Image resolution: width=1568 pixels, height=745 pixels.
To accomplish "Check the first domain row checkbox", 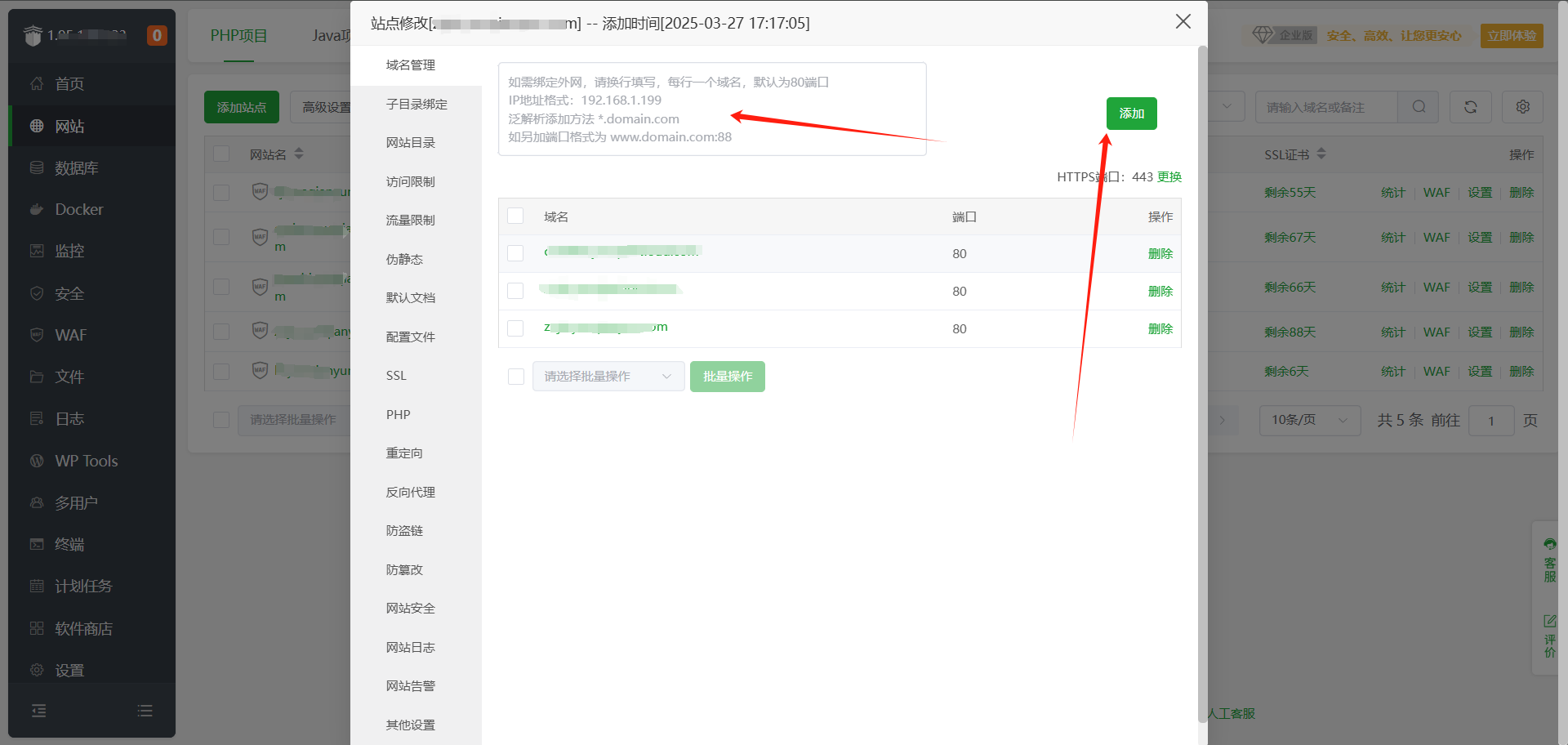I will (x=515, y=253).
